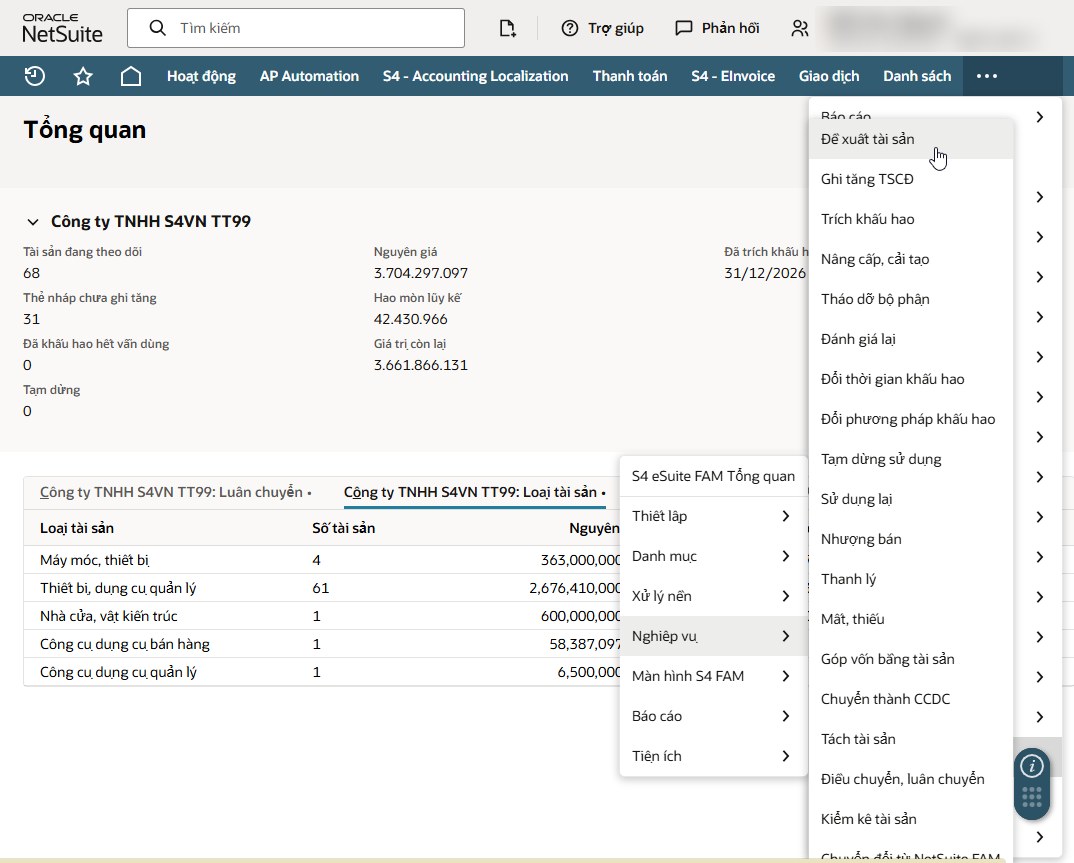Click the Phản hồi feedback link
The image size is (1074, 863).
[x=730, y=28]
